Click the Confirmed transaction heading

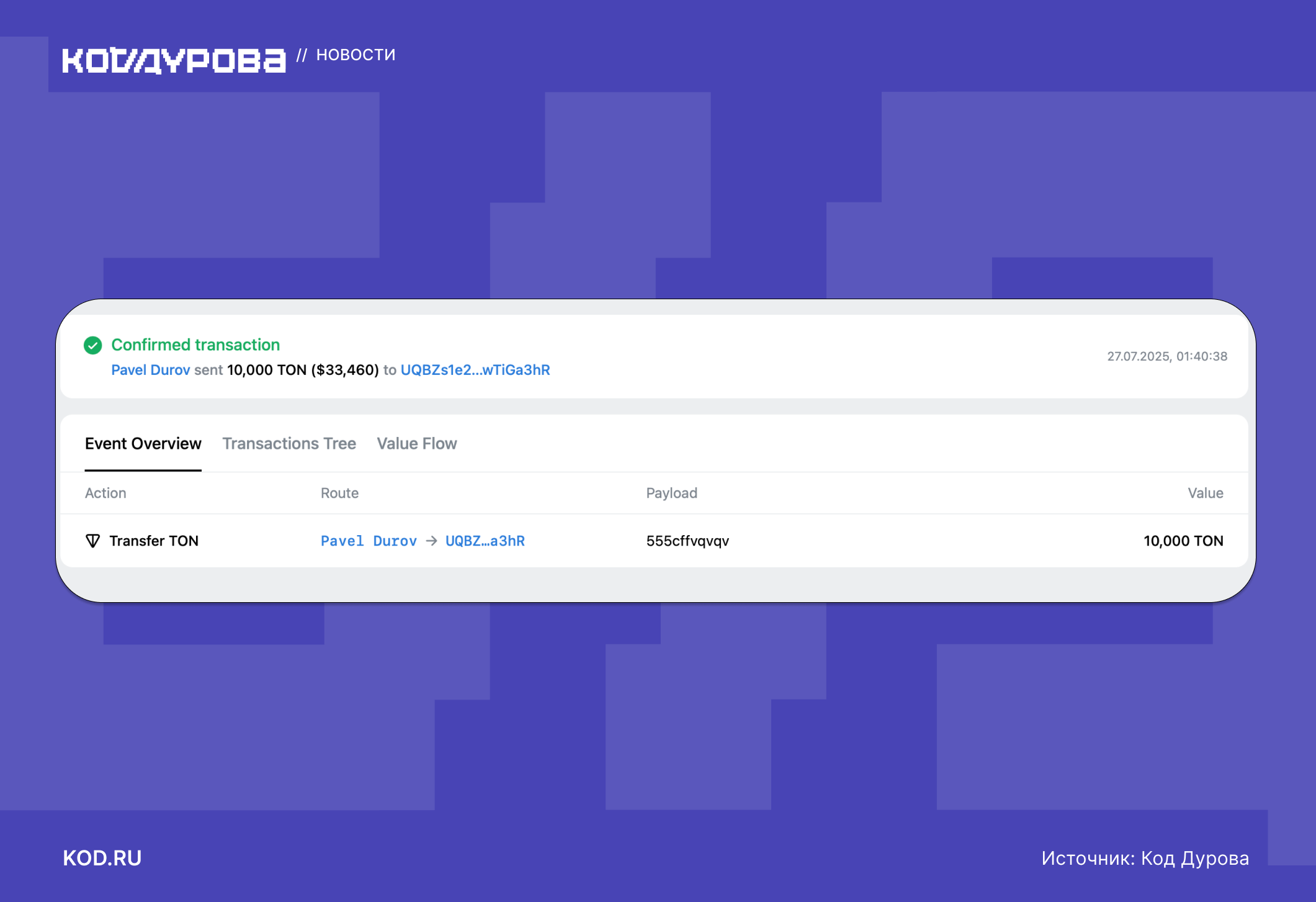coord(195,345)
